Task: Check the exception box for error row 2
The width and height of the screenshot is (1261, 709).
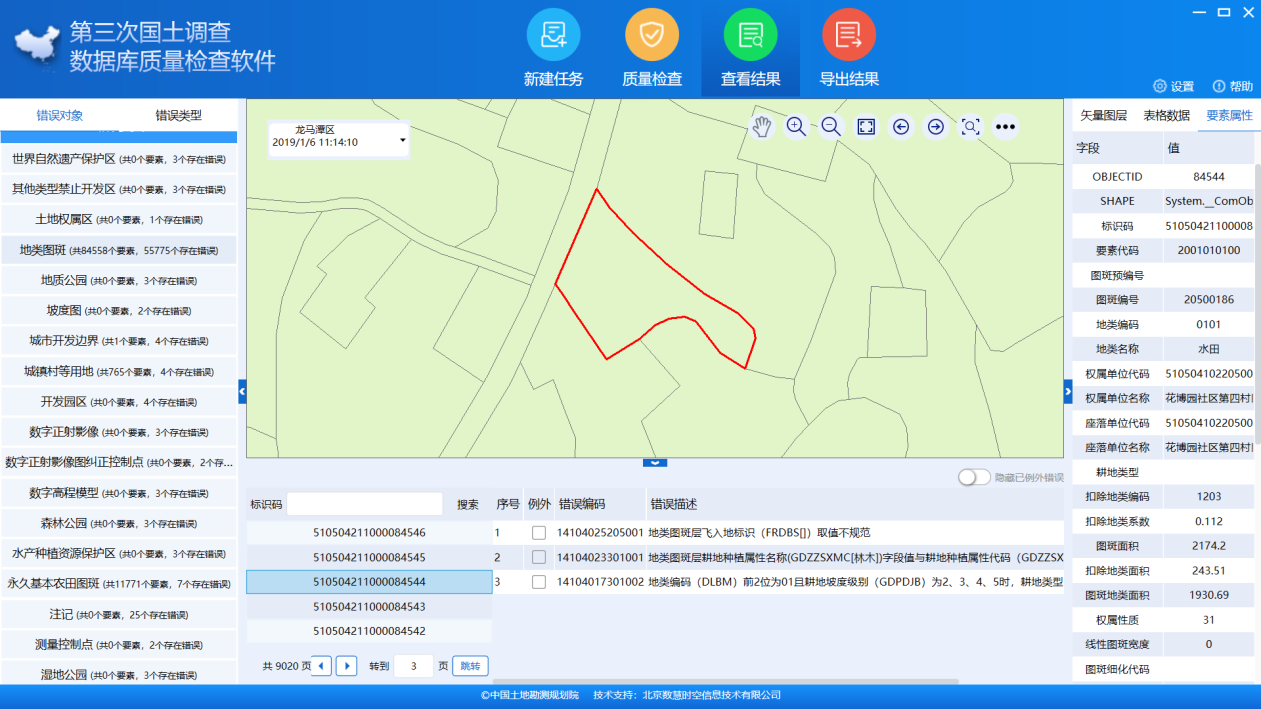Action: tap(539, 557)
